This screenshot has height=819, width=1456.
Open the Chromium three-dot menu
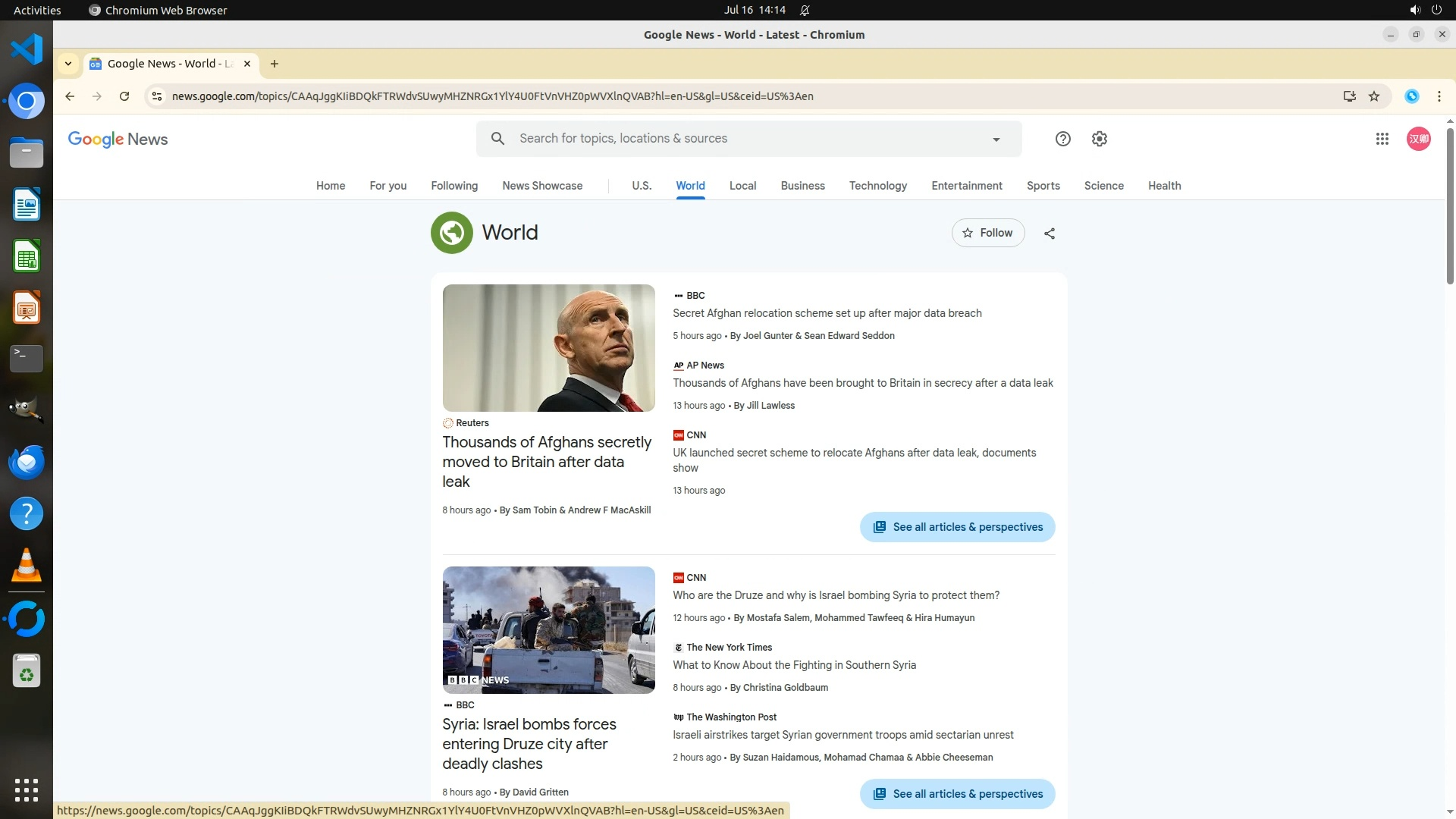[1439, 96]
